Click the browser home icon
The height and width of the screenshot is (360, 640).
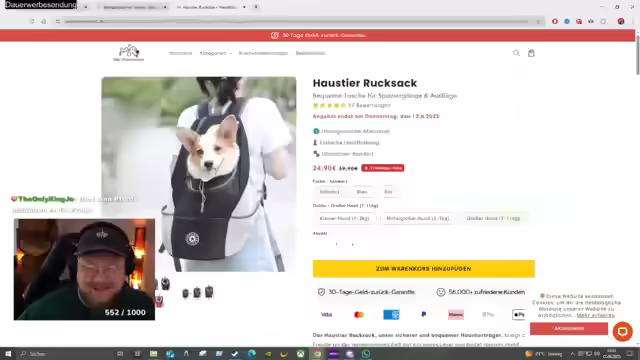[44, 21]
